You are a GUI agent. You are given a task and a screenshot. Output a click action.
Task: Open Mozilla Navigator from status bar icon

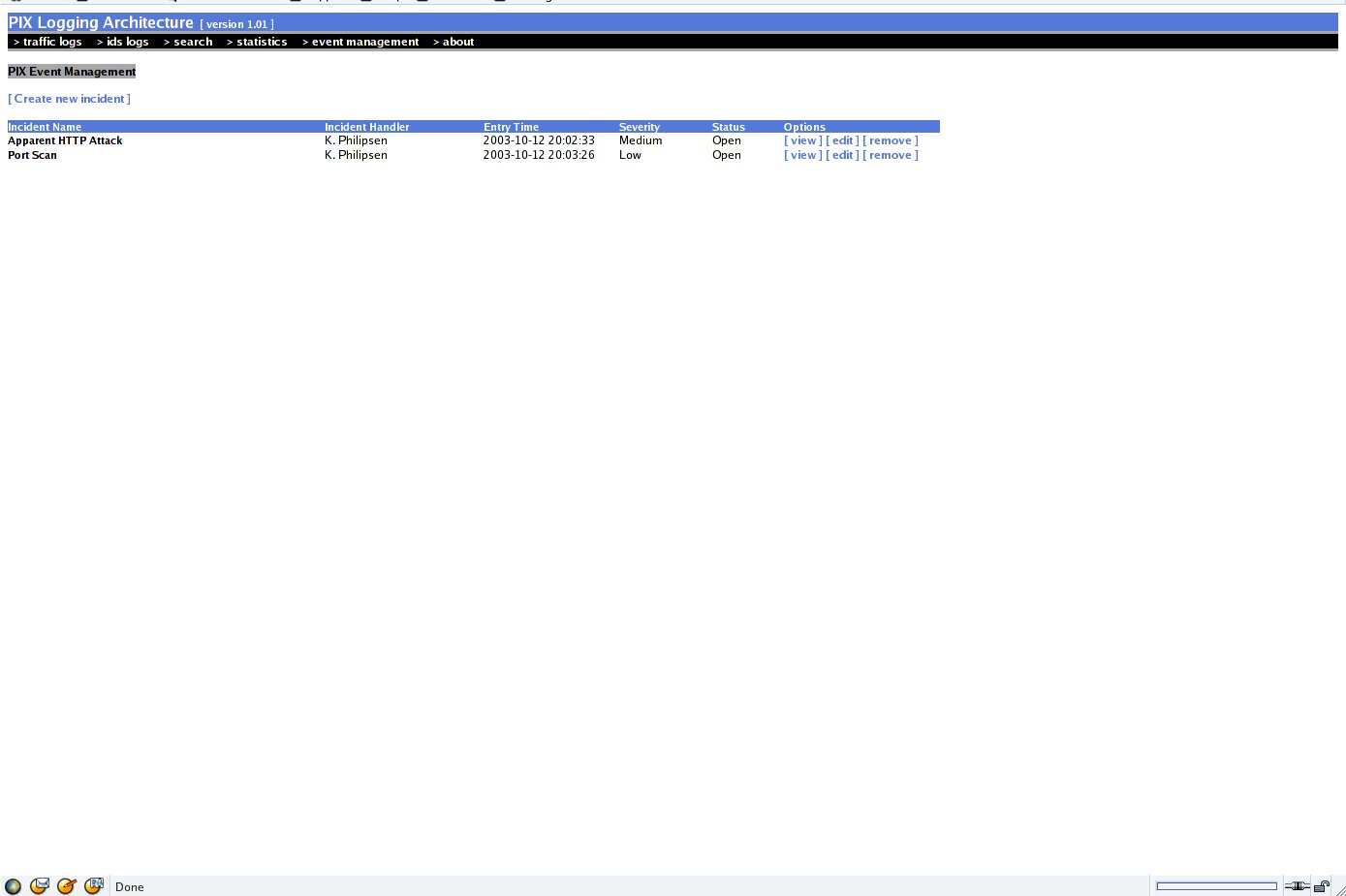(x=13, y=886)
